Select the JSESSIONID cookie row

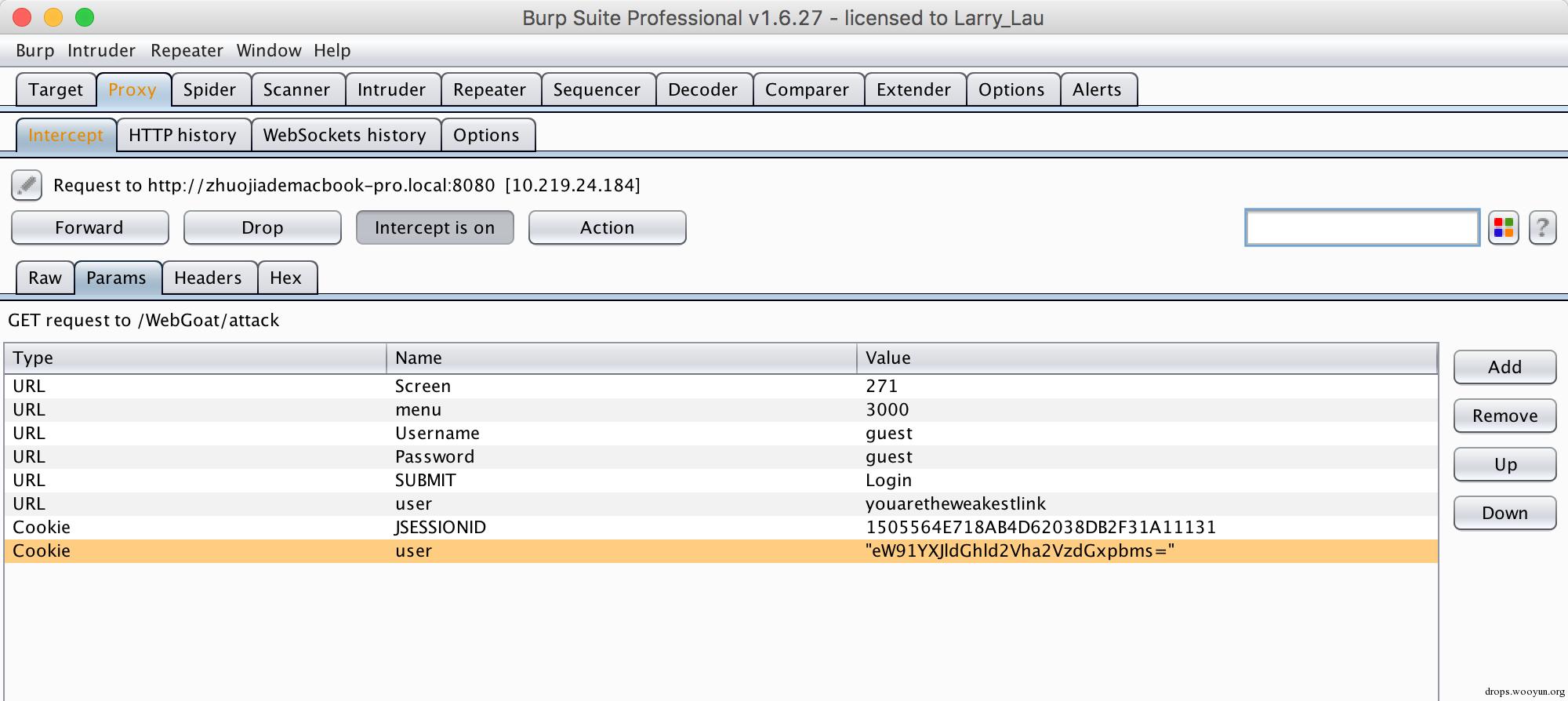[439, 528]
